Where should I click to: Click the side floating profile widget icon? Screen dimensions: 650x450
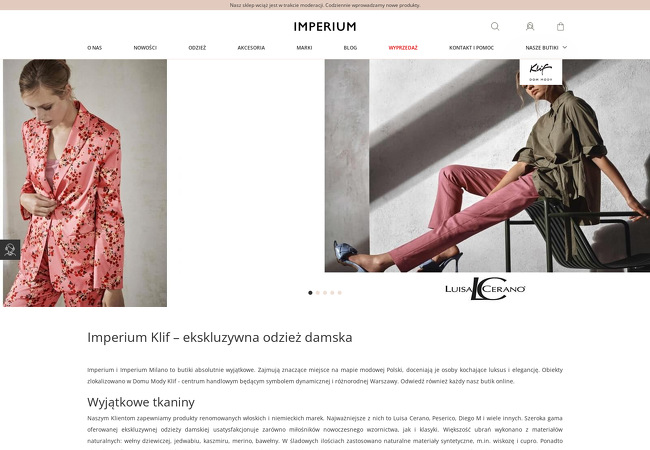point(10,250)
